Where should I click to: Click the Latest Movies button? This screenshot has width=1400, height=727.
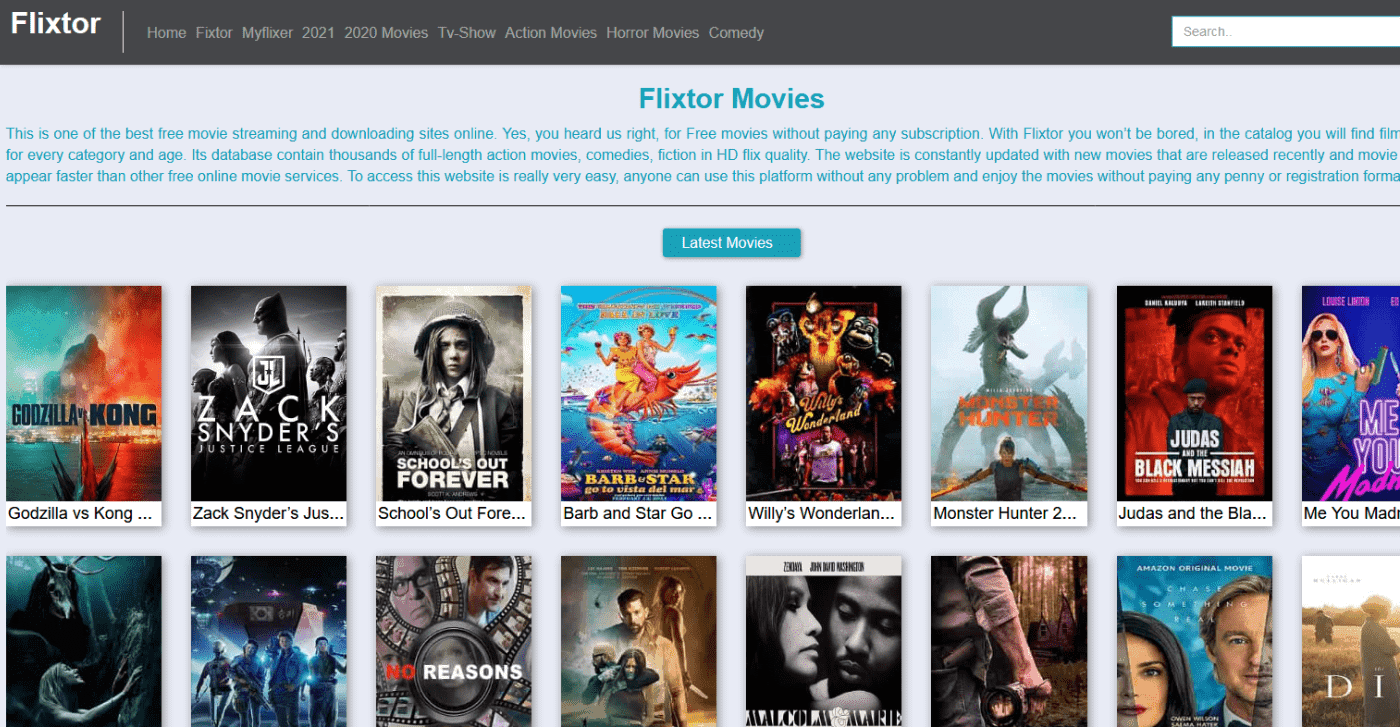(732, 243)
